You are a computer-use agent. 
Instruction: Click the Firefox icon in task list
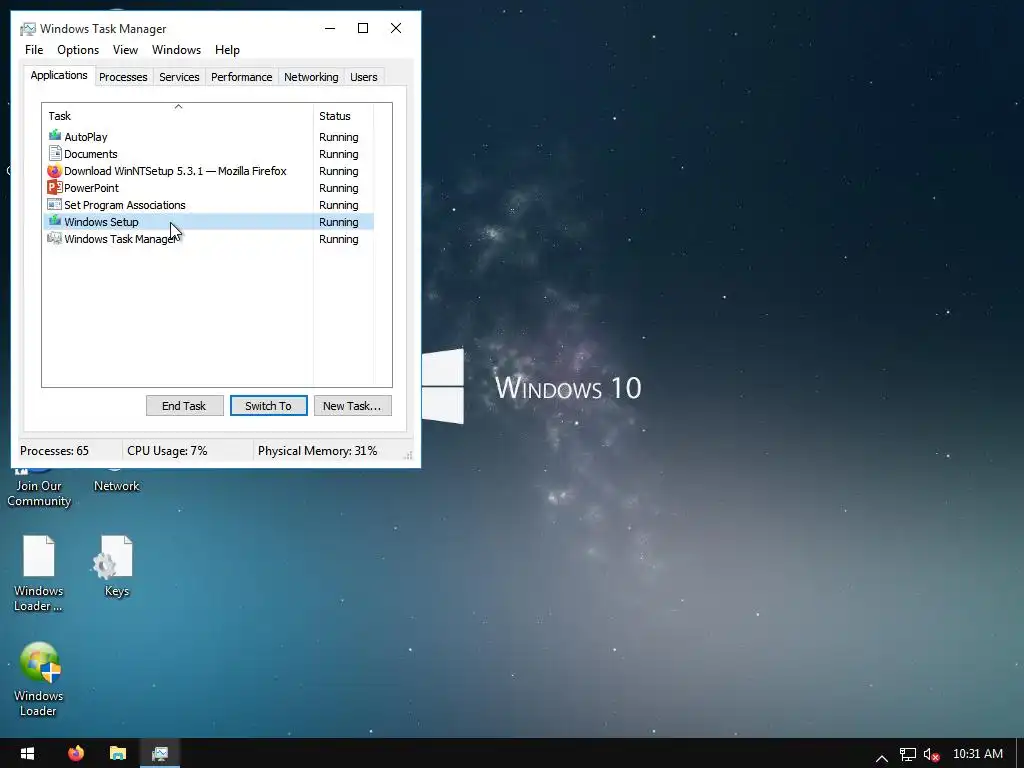(55, 170)
